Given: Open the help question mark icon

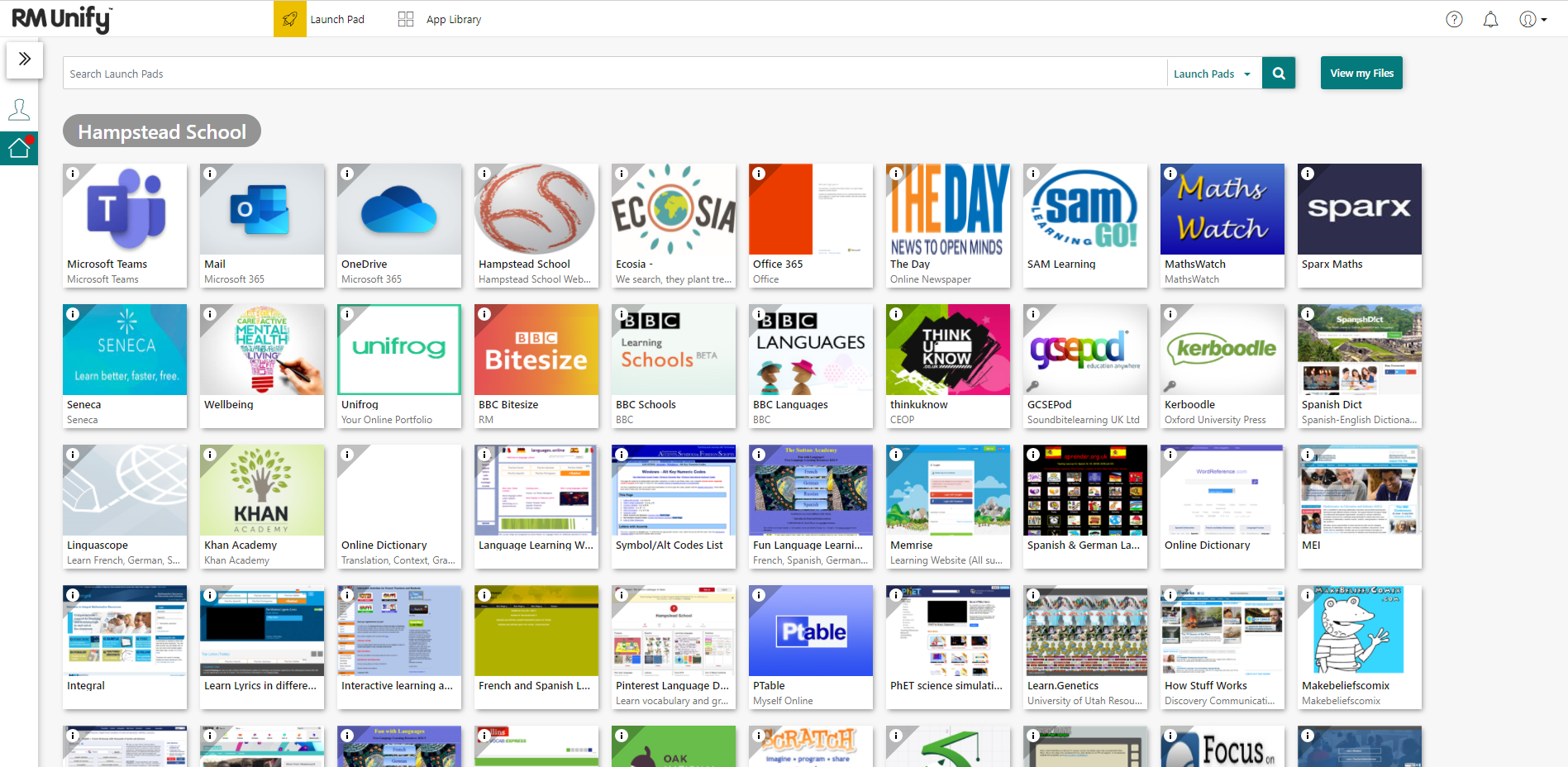Looking at the screenshot, I should [x=1454, y=19].
